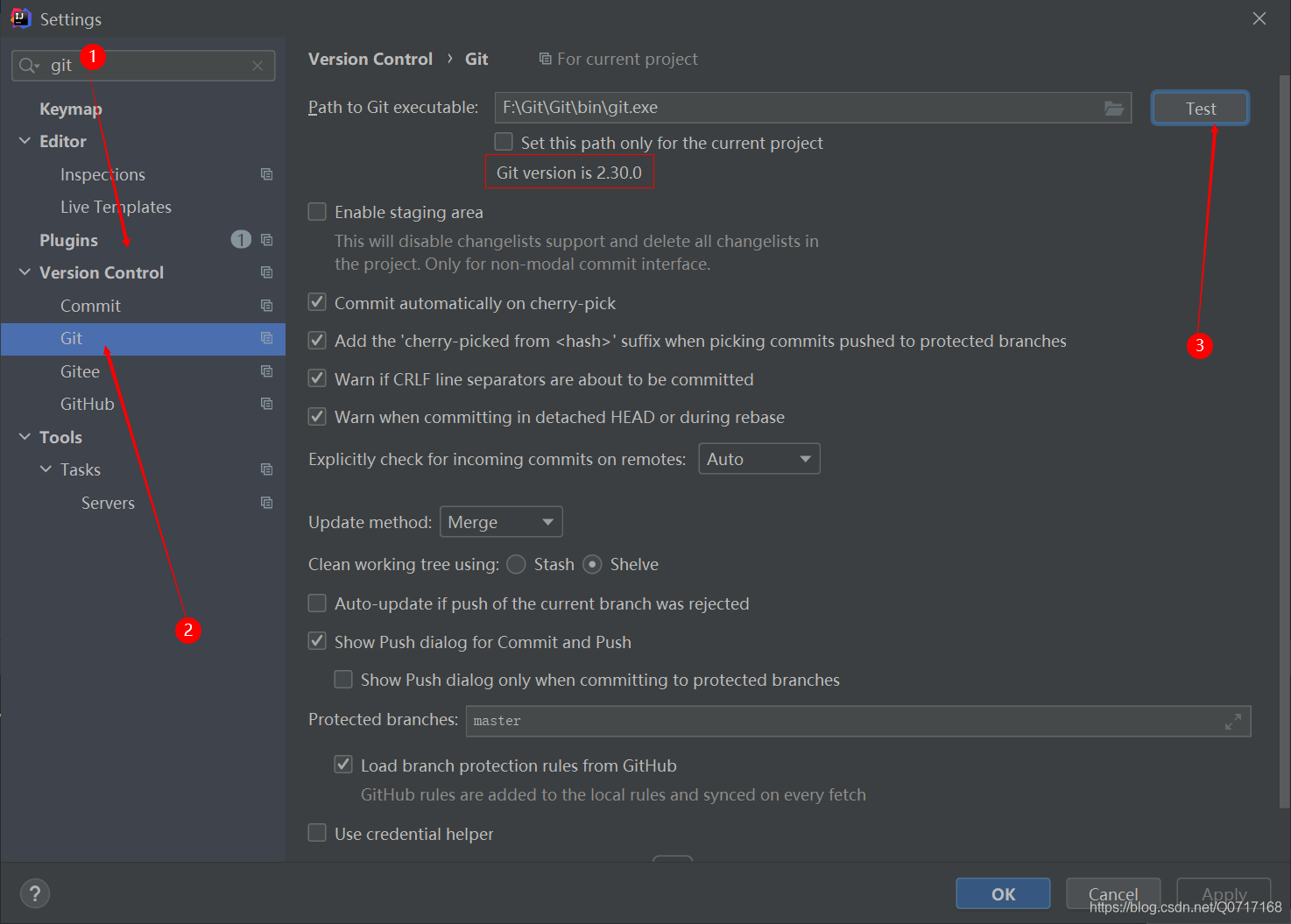This screenshot has width=1291, height=924.
Task: Collapse the Editor tree node
Action: click(x=25, y=141)
